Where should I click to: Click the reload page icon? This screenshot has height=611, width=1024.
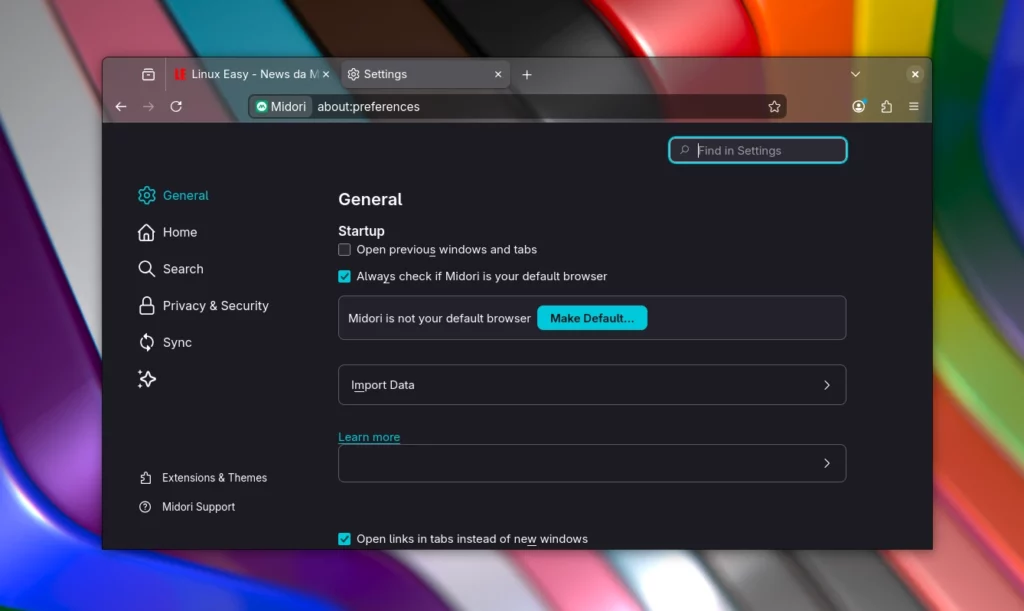pyautogui.click(x=176, y=106)
